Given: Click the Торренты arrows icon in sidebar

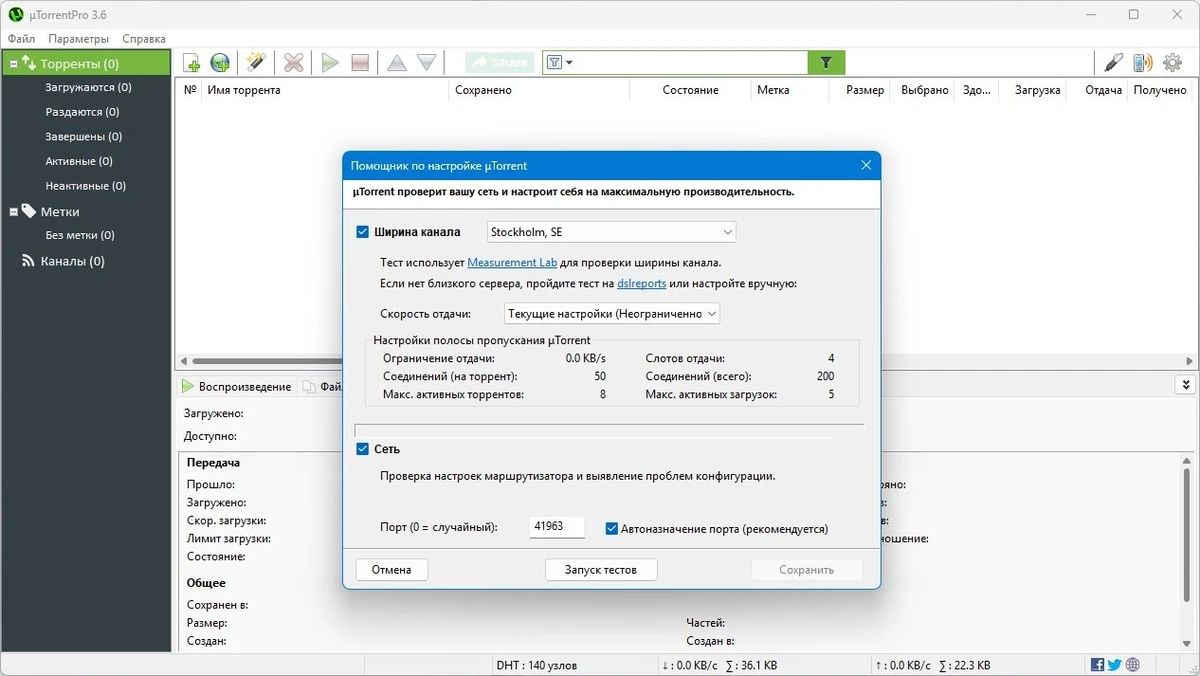Looking at the screenshot, I should (x=29, y=63).
